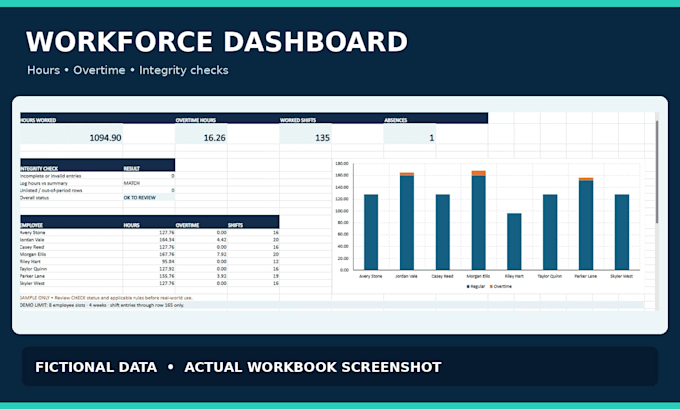The width and height of the screenshot is (680, 409).
Task: Click the OVERTIME column header in employee table
Action: [187, 225]
